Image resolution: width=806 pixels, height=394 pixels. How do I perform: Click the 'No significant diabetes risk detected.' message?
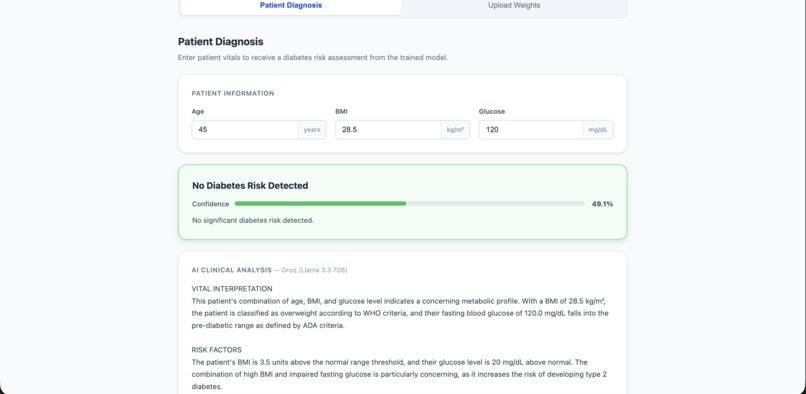tap(253, 220)
